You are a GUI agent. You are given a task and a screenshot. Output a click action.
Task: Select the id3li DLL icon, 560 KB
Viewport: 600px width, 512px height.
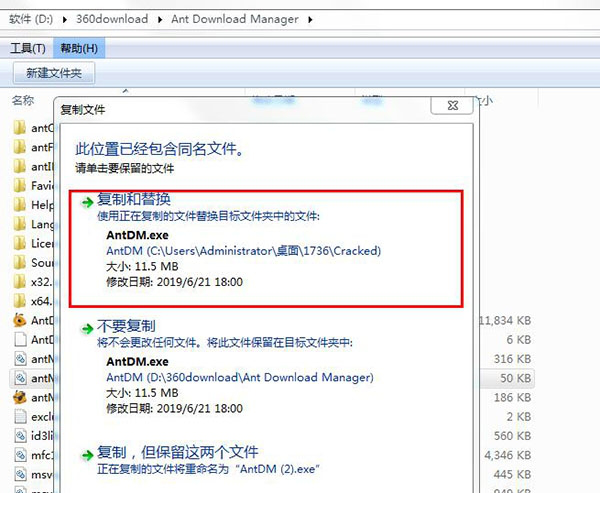(20, 436)
